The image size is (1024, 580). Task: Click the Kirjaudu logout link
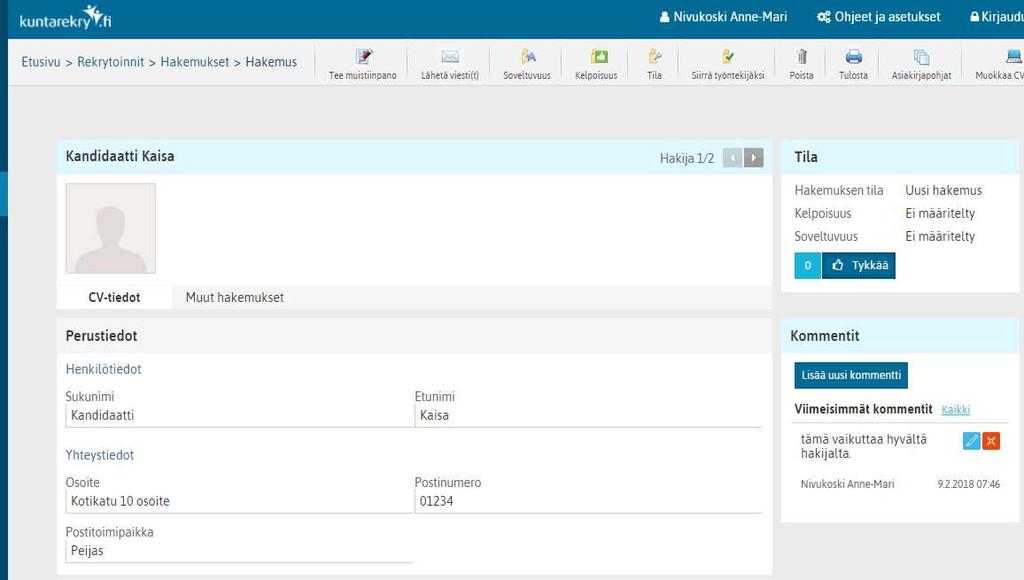997,17
